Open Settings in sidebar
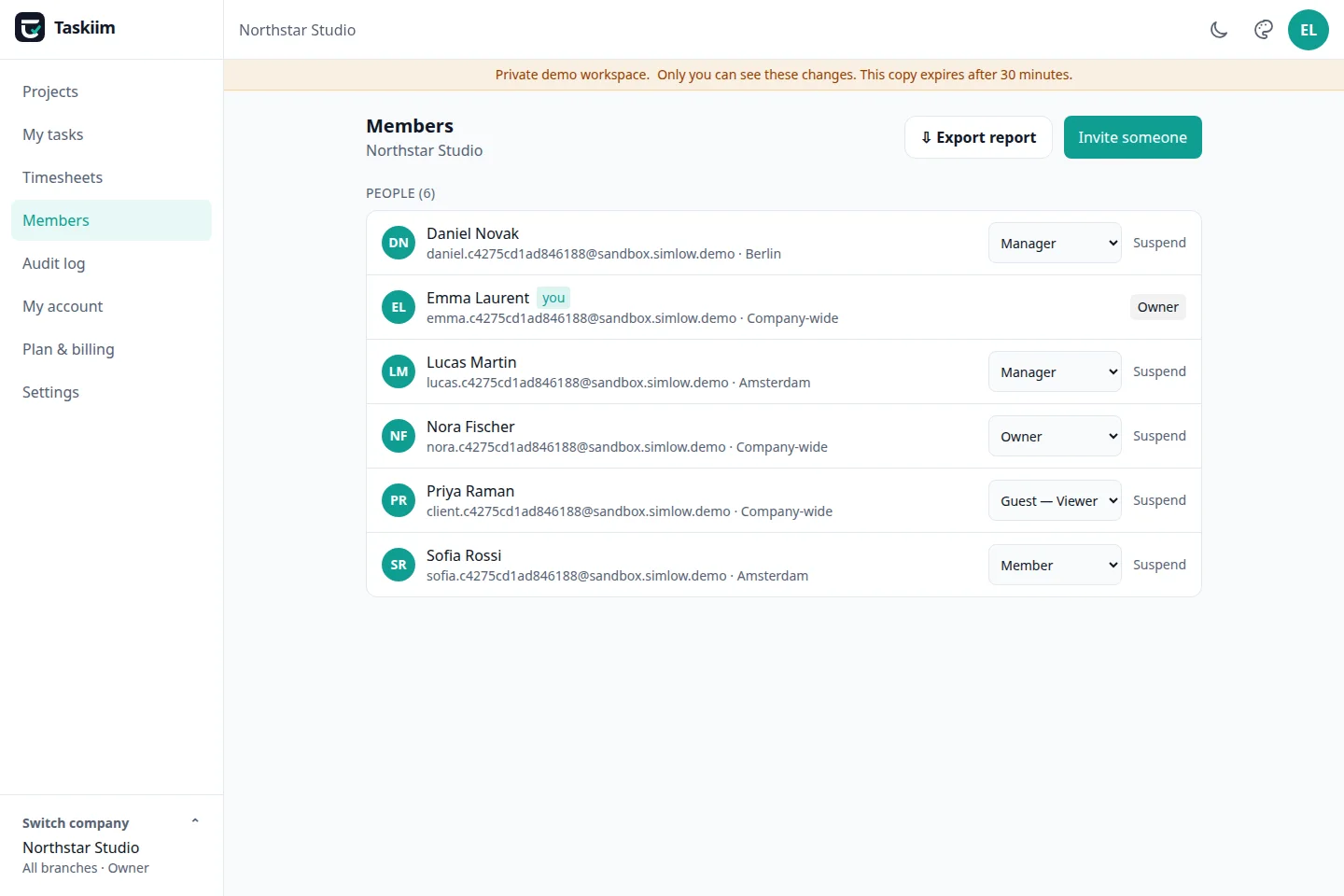Viewport: 1344px width, 896px height. [111, 392]
